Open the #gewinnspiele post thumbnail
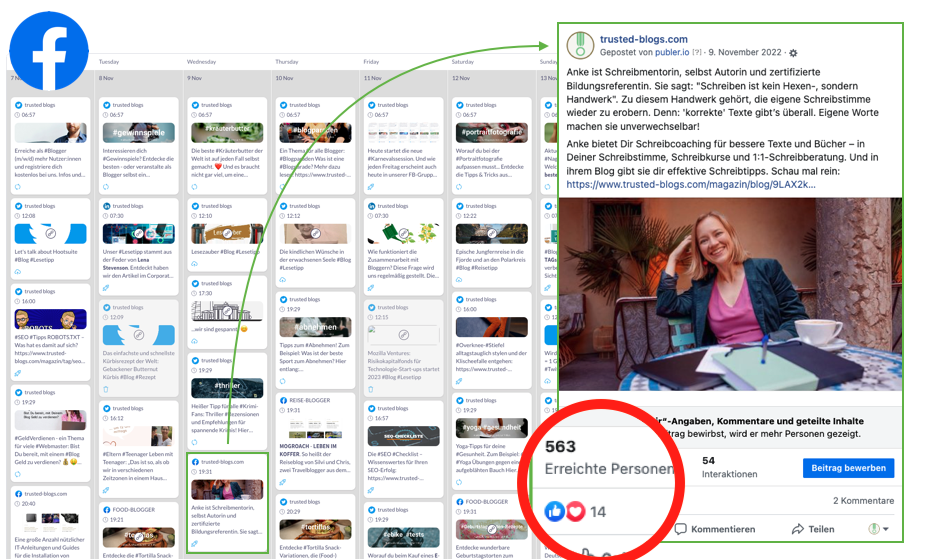Screen dimensions: 940x560 (x=138, y=132)
